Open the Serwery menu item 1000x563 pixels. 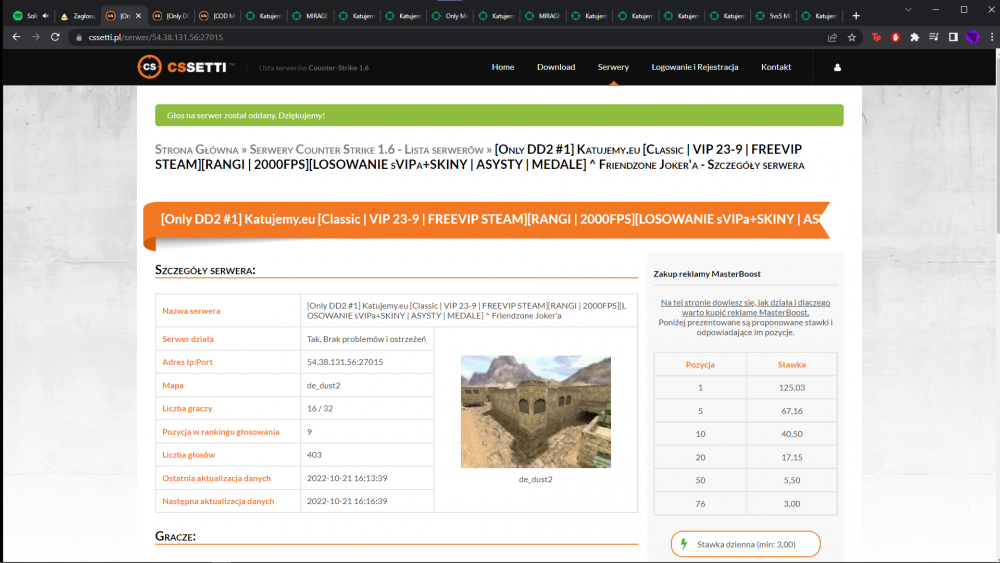(x=613, y=67)
